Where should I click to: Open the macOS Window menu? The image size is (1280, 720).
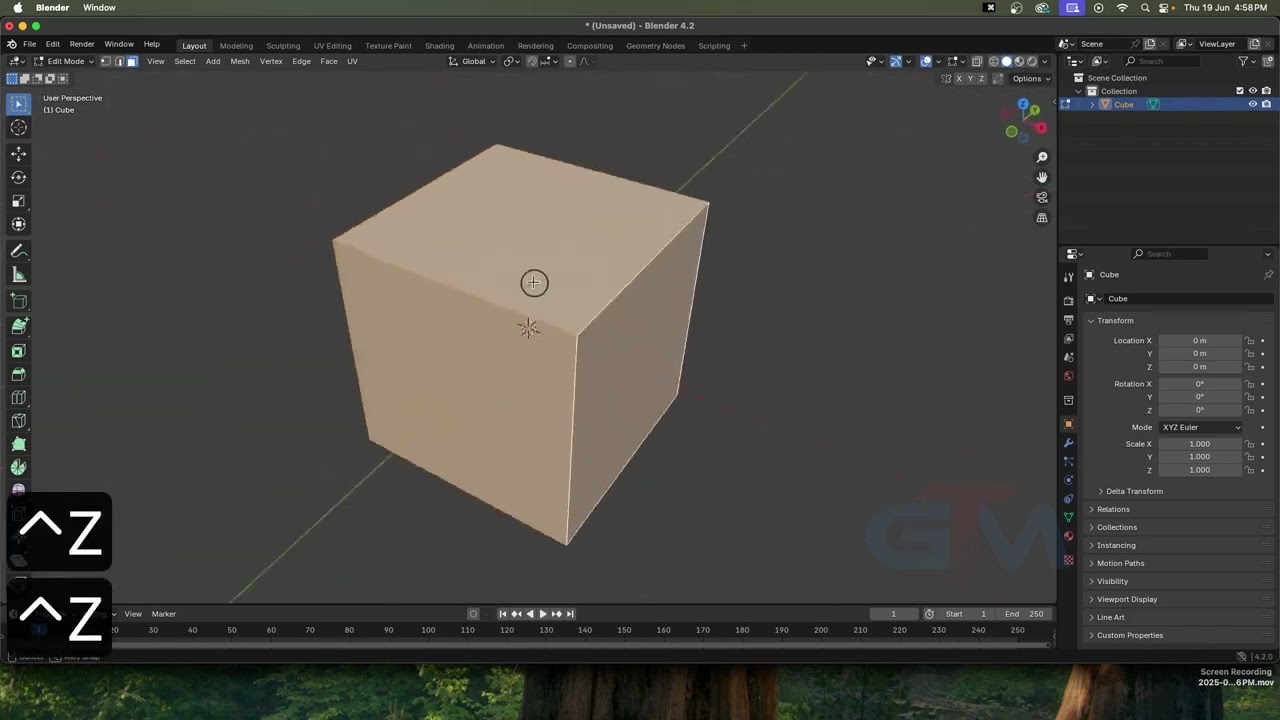[99, 8]
